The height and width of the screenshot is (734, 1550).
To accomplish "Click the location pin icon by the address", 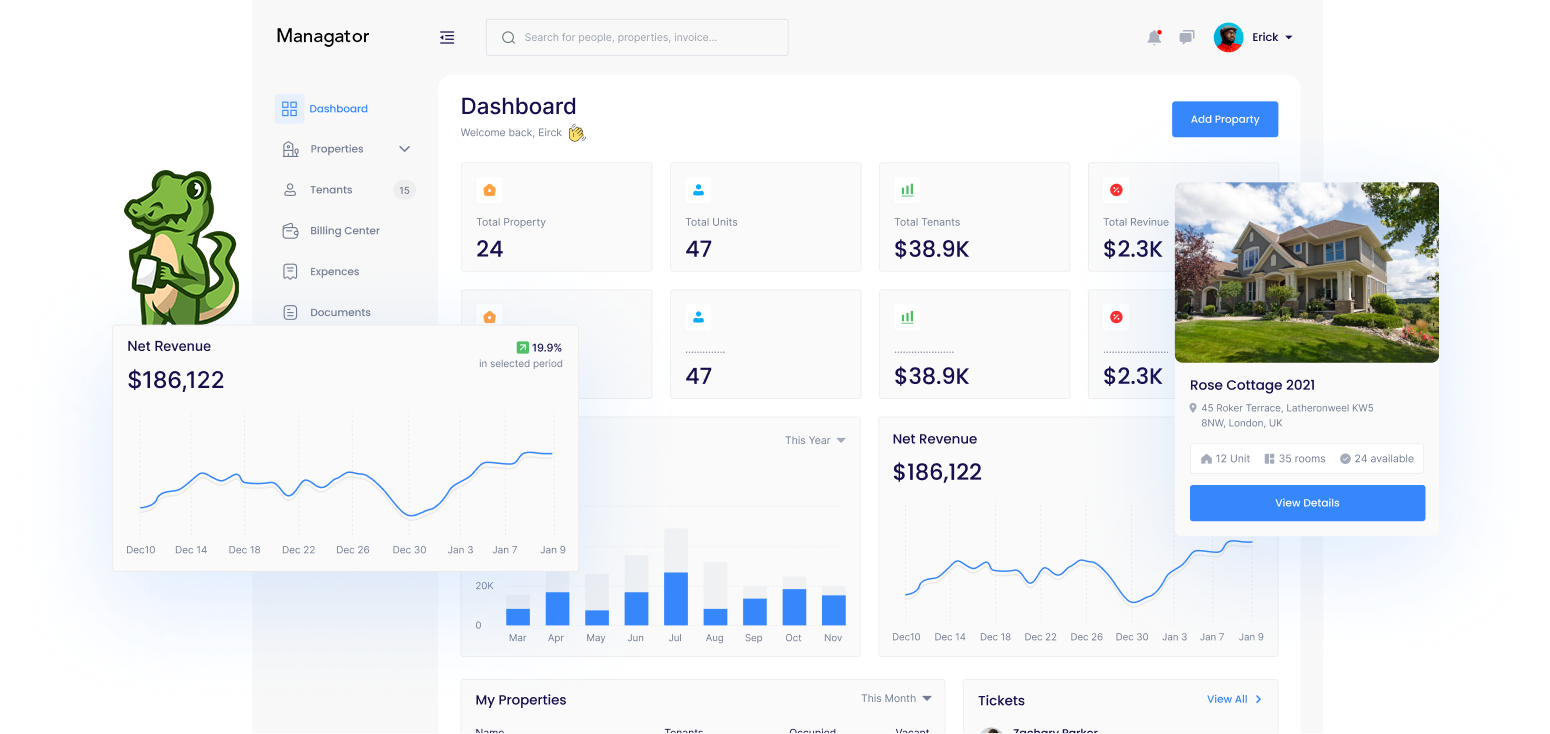I will click(x=1193, y=408).
